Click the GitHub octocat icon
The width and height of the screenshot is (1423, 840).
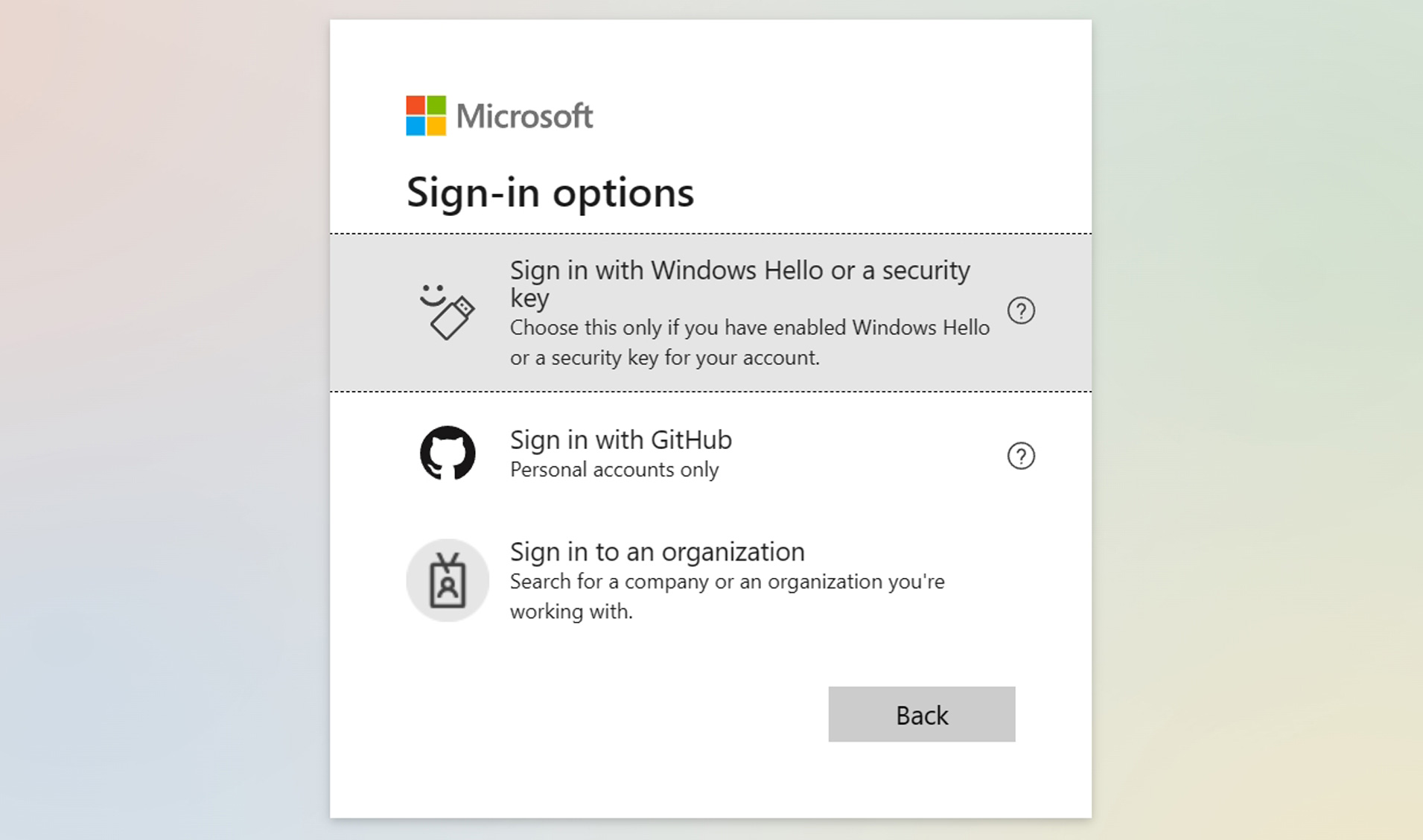[x=448, y=453]
